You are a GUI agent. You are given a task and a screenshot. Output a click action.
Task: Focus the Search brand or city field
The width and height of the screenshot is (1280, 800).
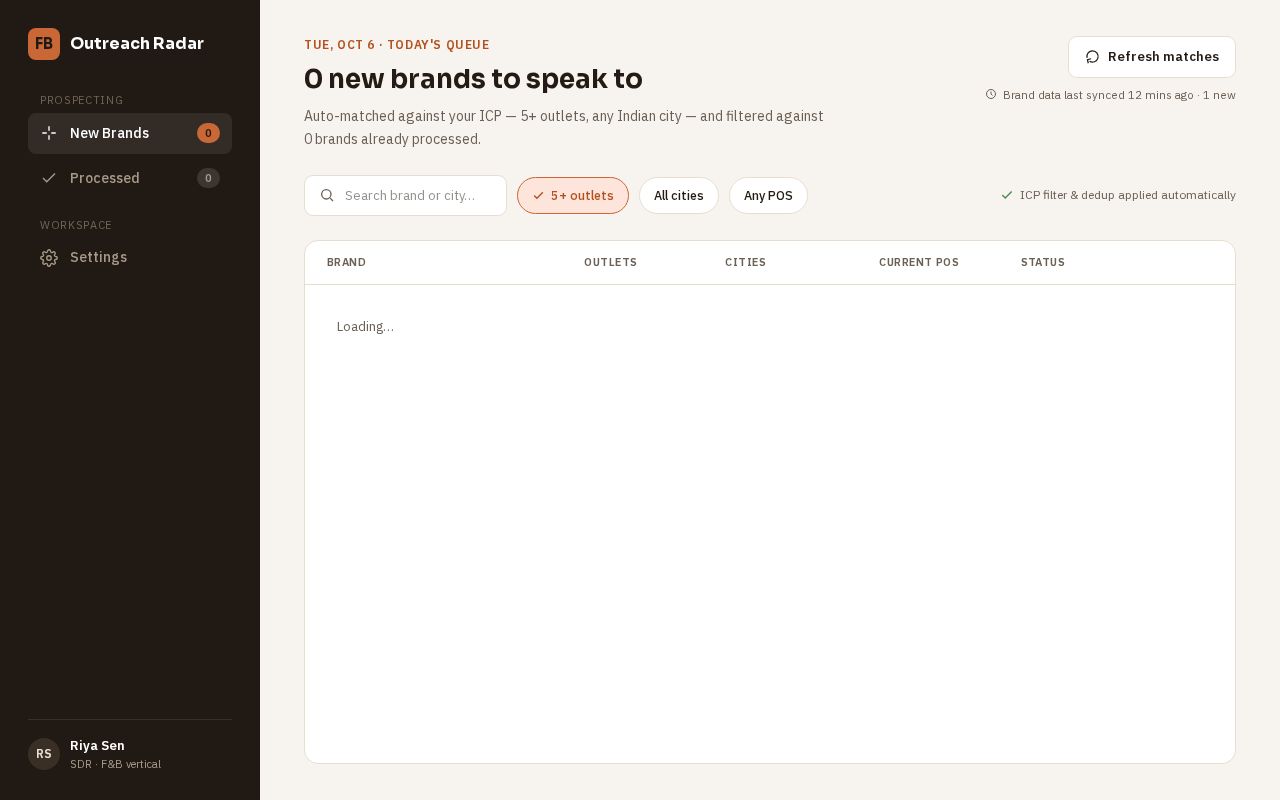coord(405,196)
